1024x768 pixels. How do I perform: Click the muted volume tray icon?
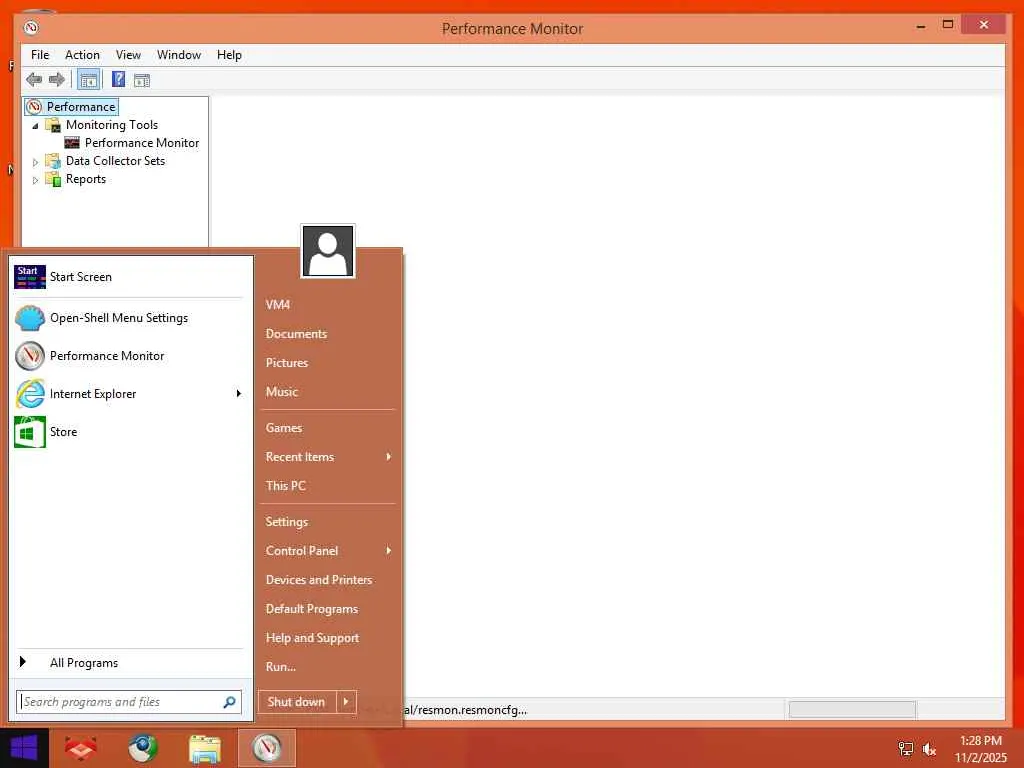click(929, 749)
